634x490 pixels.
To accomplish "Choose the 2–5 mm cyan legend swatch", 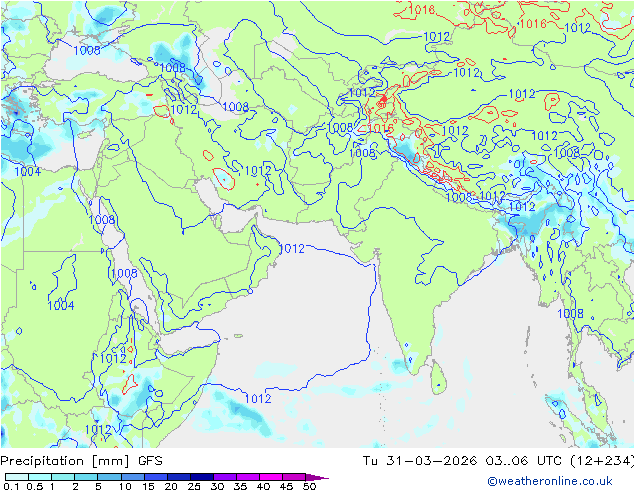I will (x=86, y=477).
